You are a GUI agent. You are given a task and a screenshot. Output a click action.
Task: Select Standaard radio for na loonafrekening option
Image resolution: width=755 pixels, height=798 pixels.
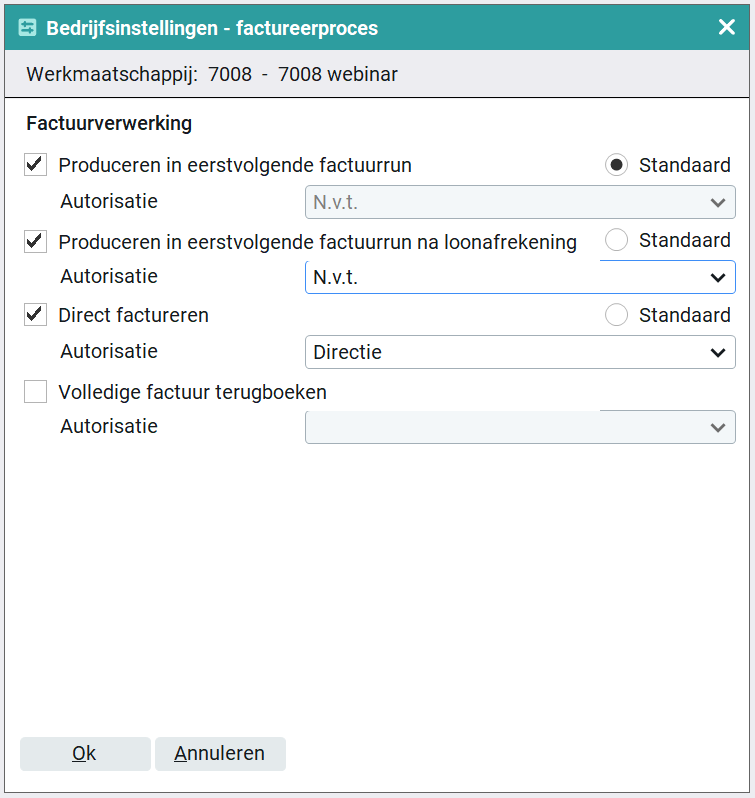pos(616,240)
